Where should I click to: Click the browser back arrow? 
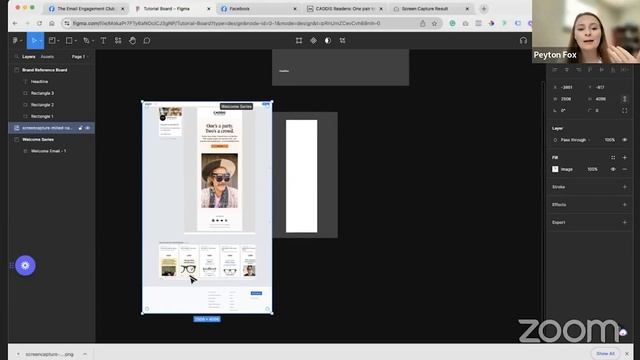coord(15,23)
